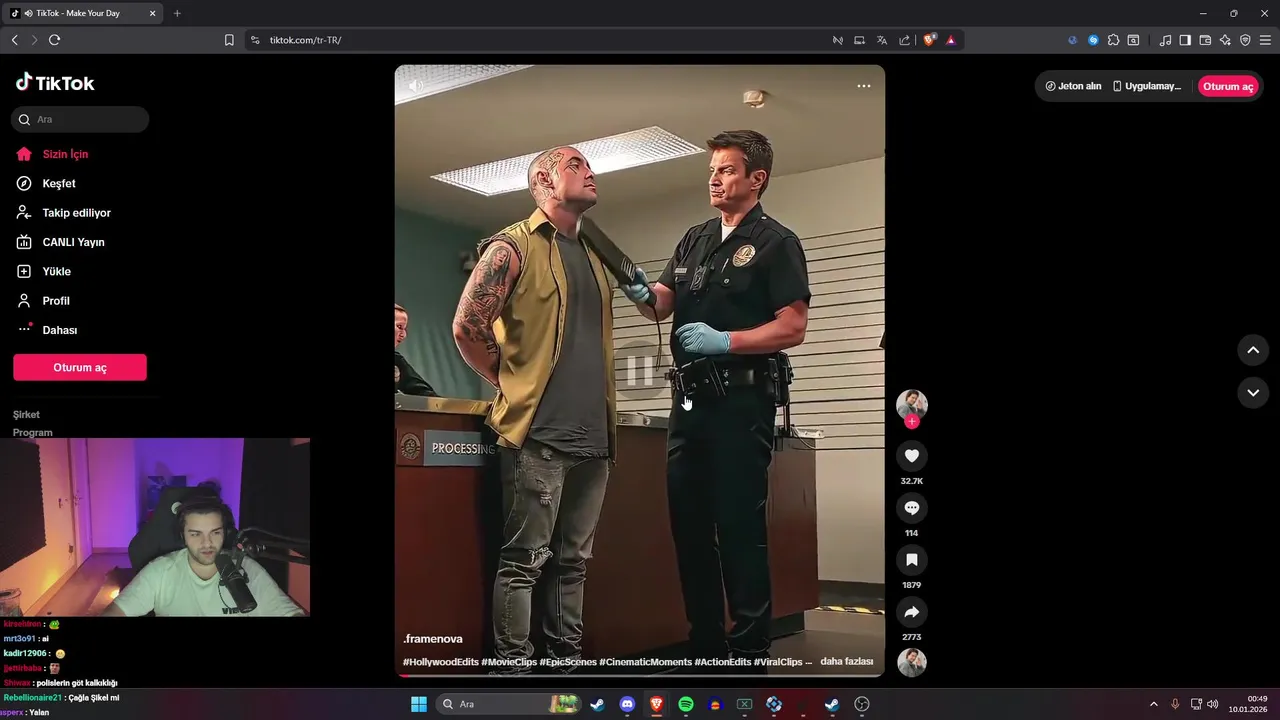Save the video with bookmark icon
Screen dimensions: 1280x720
912,560
